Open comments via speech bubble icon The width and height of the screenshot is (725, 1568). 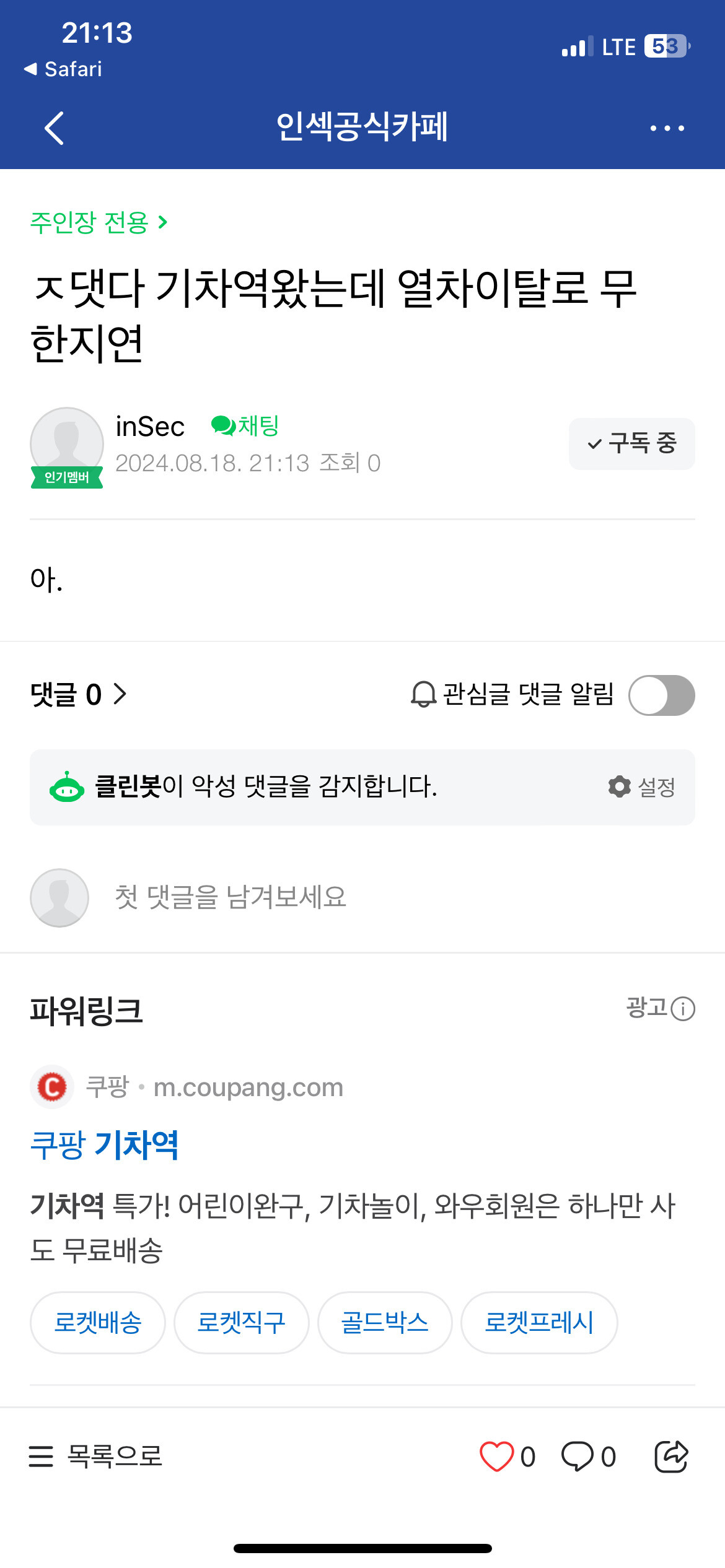(x=578, y=1456)
